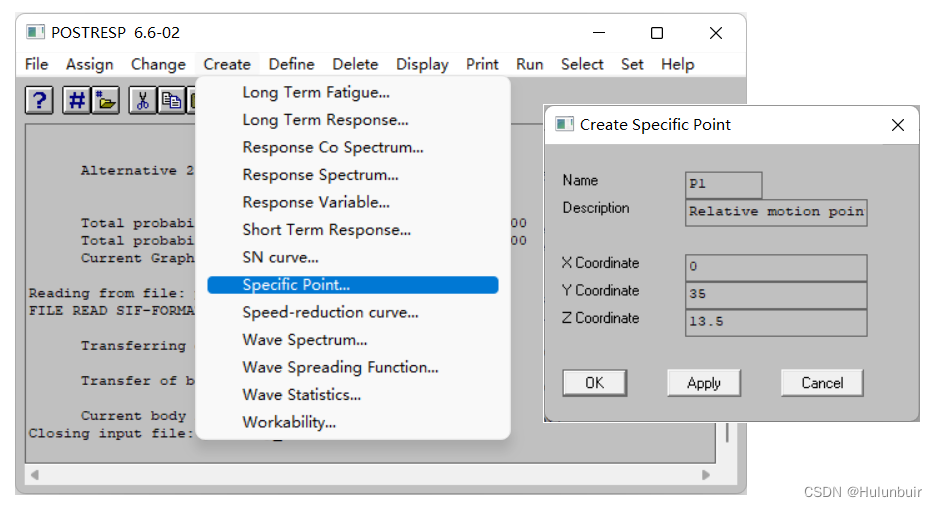
Task: Click the Name field containing P1
Action: point(724,185)
